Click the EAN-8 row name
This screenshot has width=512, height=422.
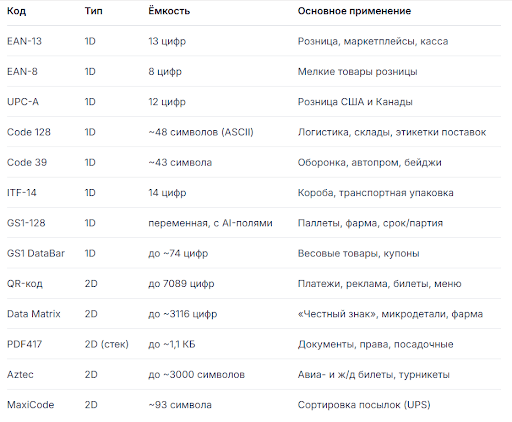coord(22,72)
